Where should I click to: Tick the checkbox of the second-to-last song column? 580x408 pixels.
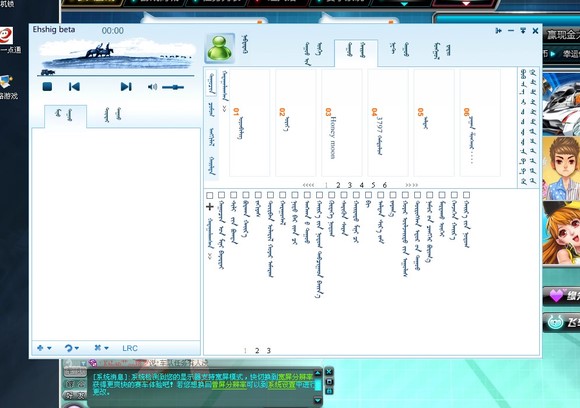[454, 195]
